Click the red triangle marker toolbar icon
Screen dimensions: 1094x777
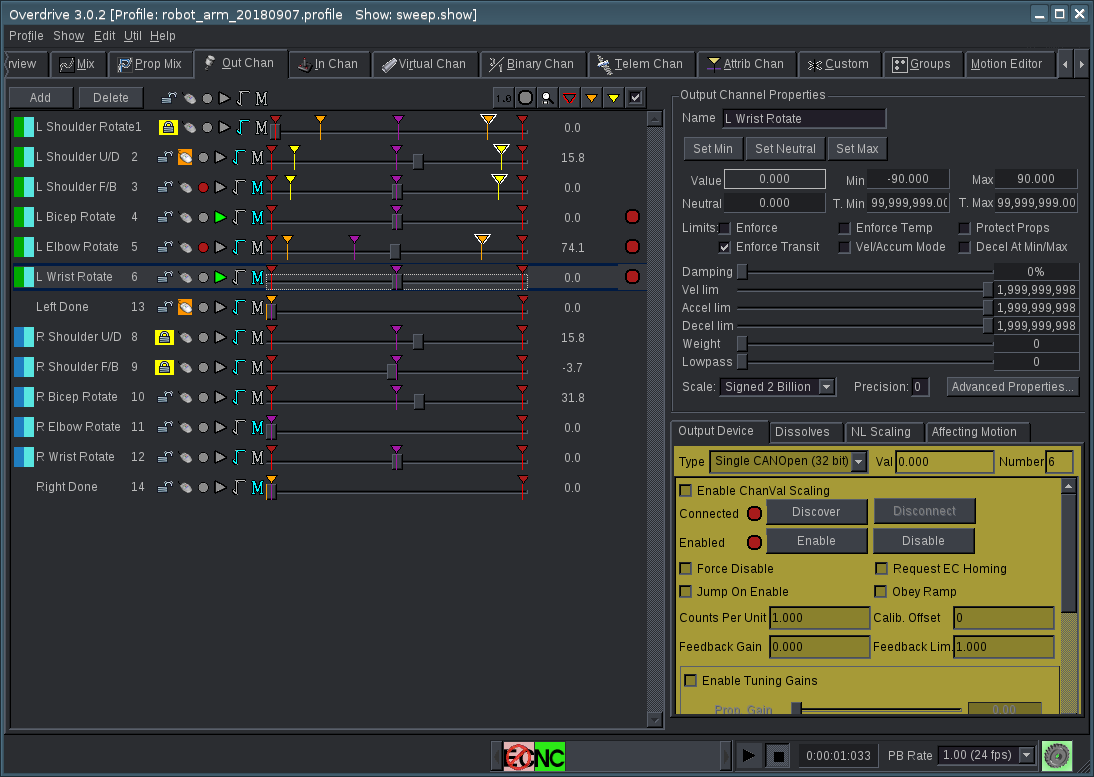[569, 98]
